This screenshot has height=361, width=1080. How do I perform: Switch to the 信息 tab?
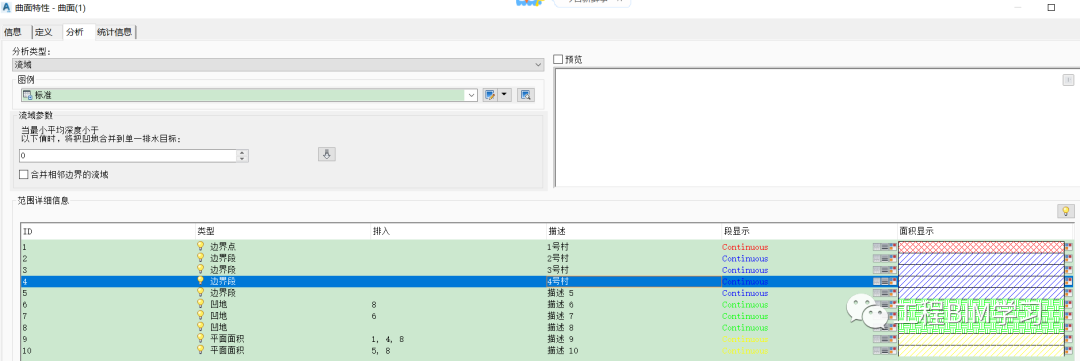click(x=13, y=32)
